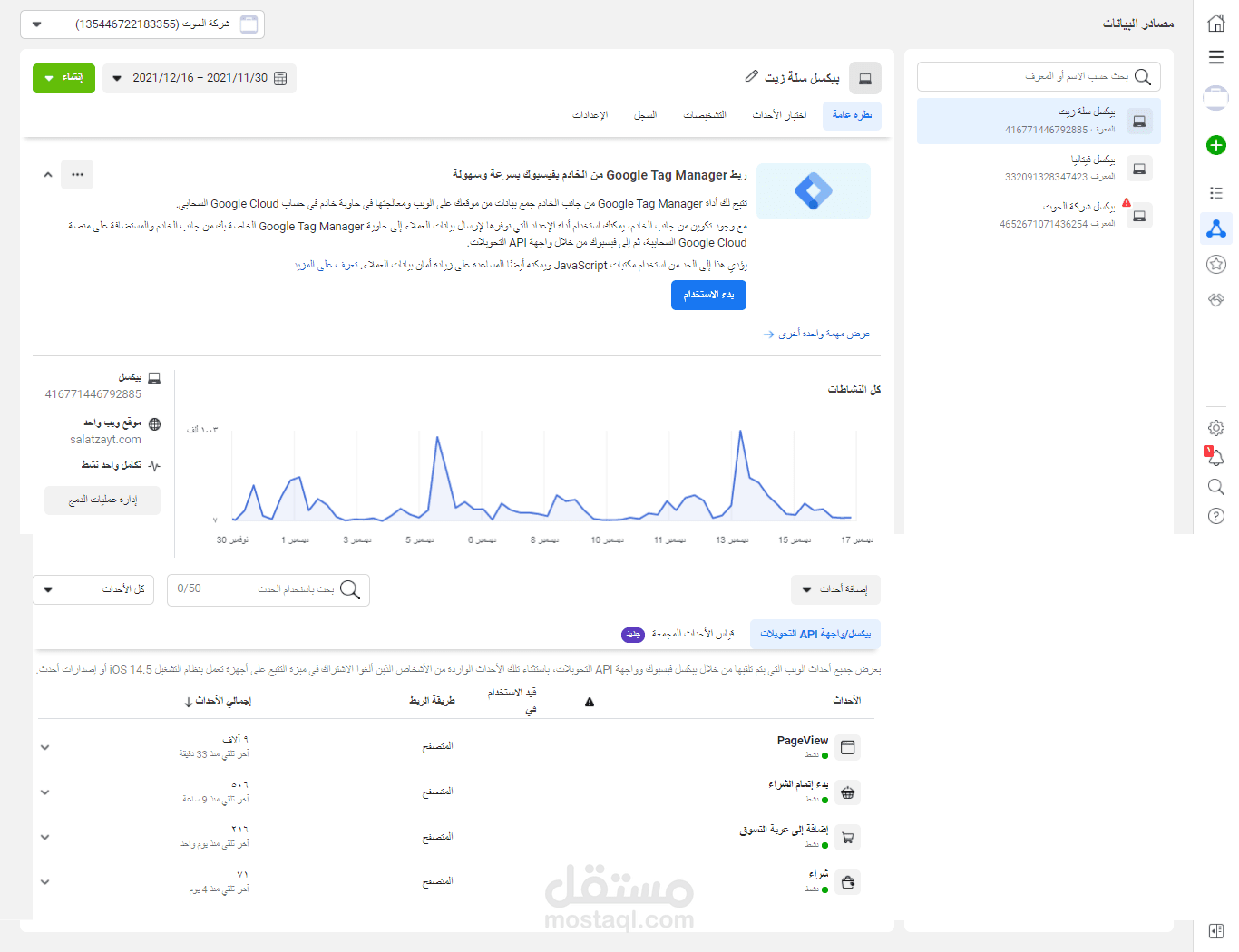Image resolution: width=1239 pixels, height=952 pixels.
Task: Click the عرض مهمة واحدة أخرى link
Action: click(x=816, y=335)
